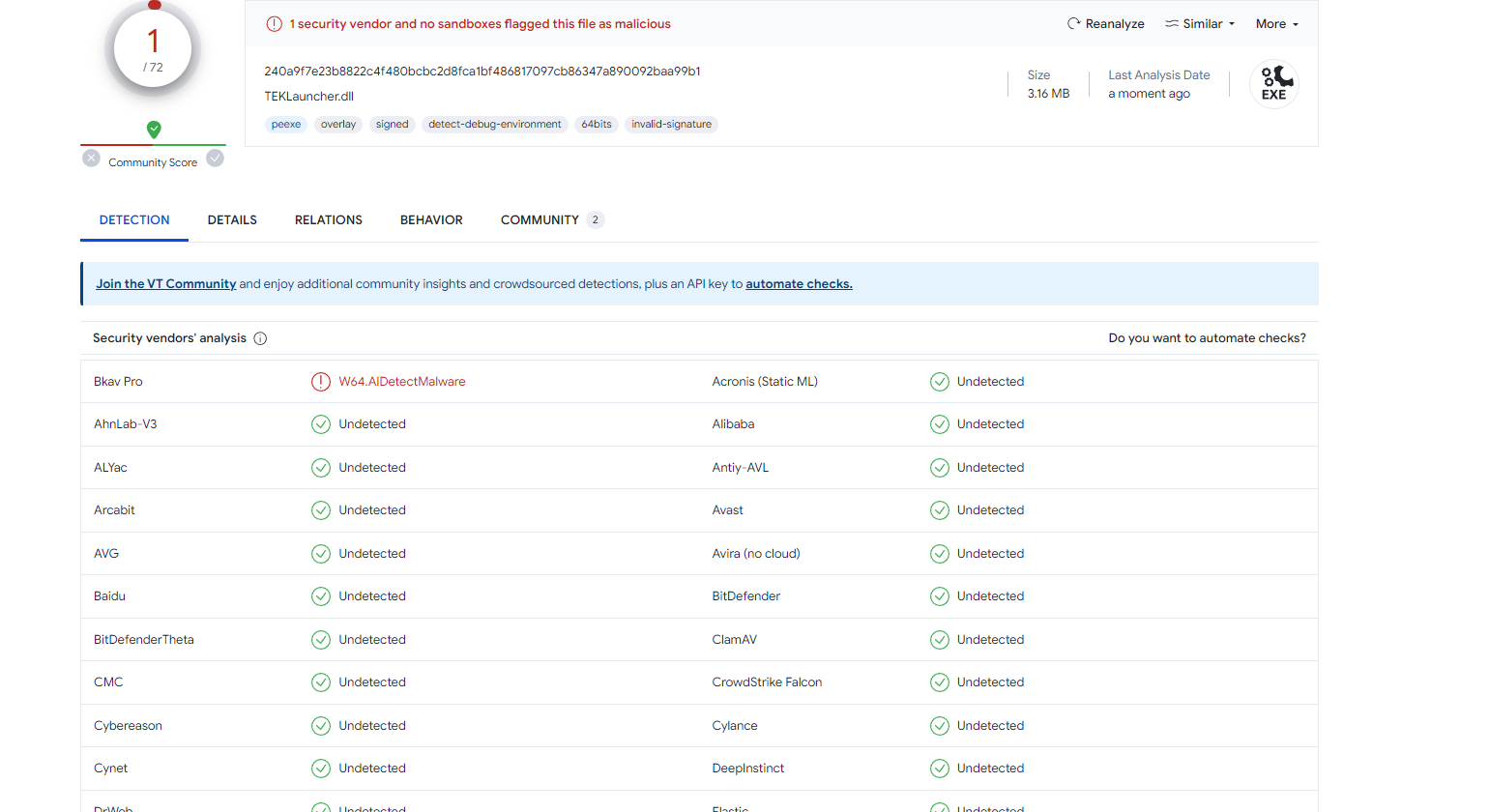Open the DETAILS tab
Image resolution: width=1489 pixels, height=812 pixels.
[x=232, y=220]
